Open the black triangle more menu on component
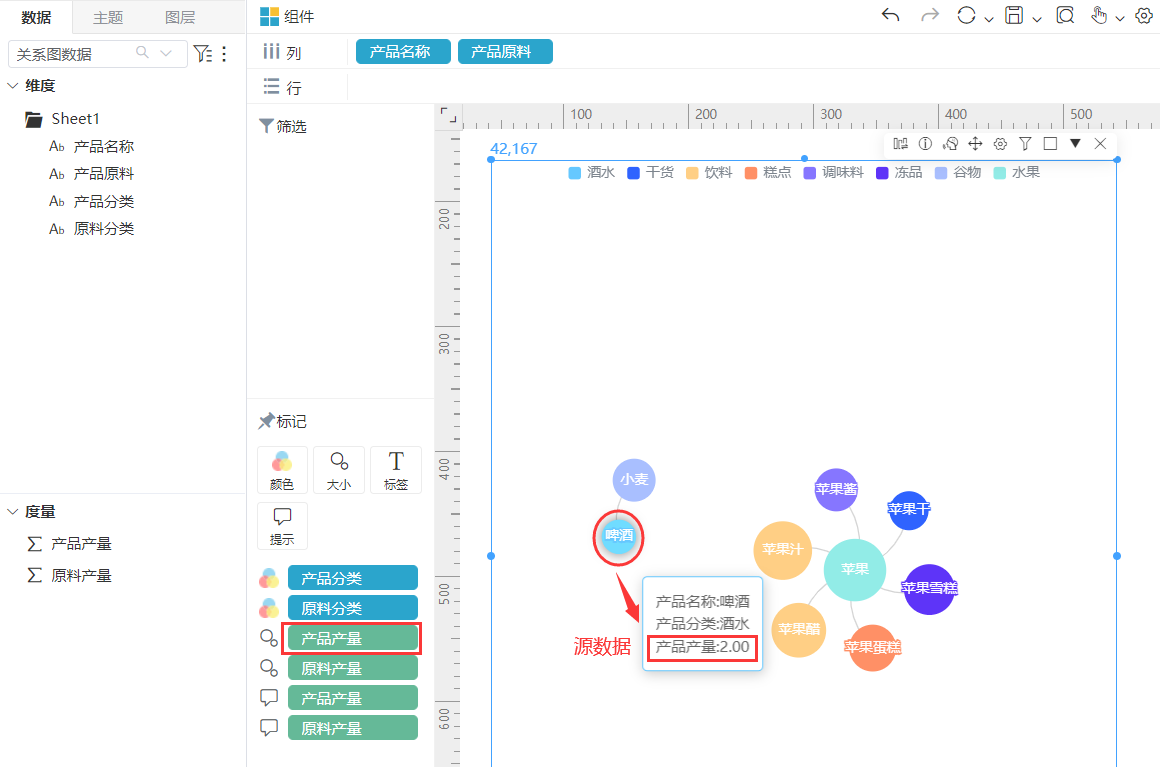The width and height of the screenshot is (1160, 767). (x=1075, y=143)
